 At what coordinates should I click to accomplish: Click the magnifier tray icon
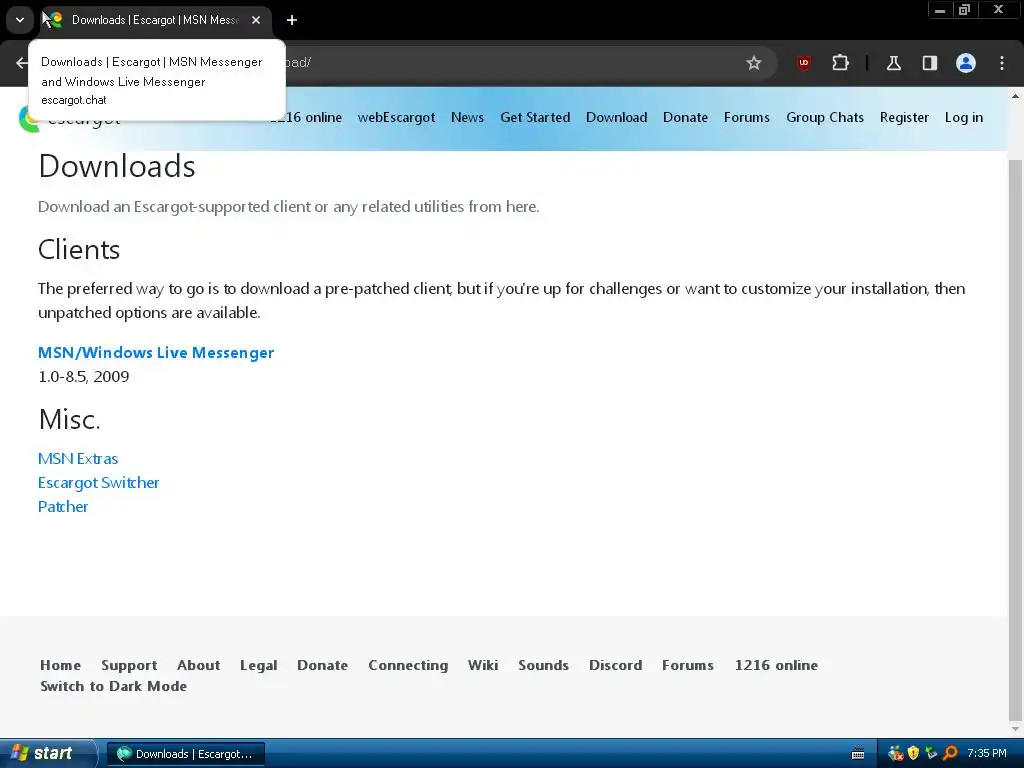[950, 754]
